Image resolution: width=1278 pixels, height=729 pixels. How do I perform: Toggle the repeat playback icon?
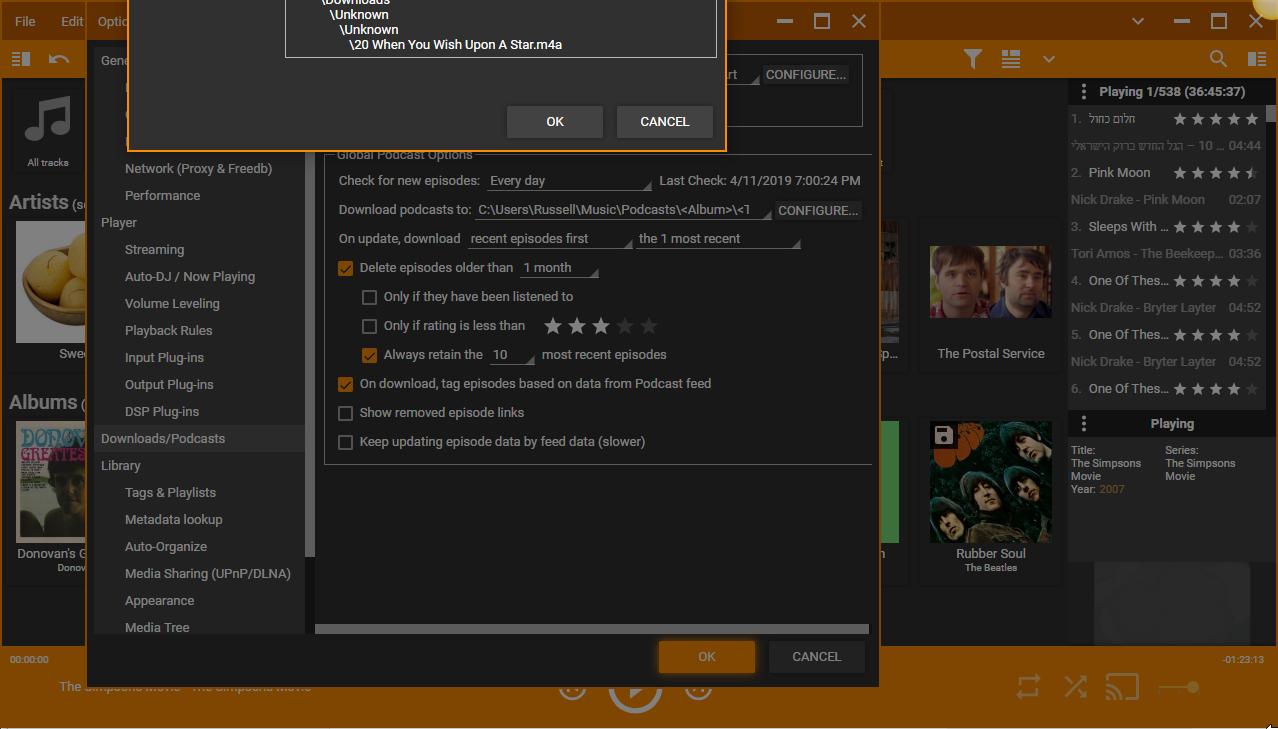pyautogui.click(x=1028, y=687)
